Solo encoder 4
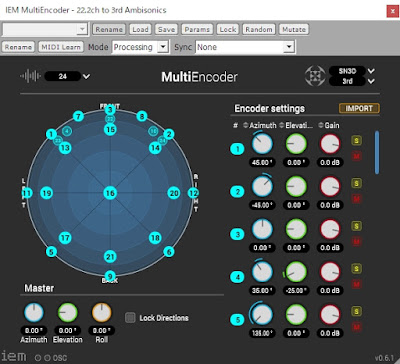 [356, 269]
